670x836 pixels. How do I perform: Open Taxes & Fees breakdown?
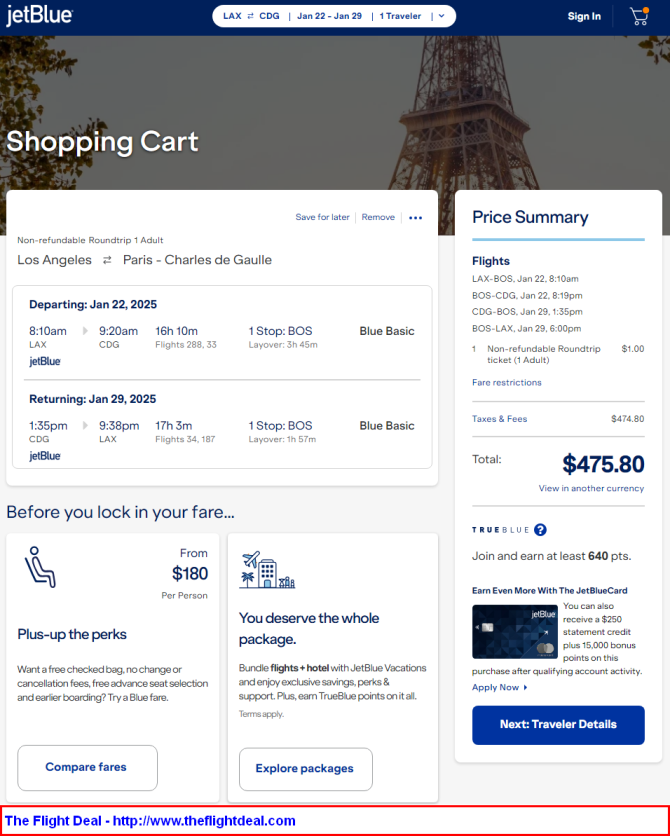pyautogui.click(x=499, y=419)
